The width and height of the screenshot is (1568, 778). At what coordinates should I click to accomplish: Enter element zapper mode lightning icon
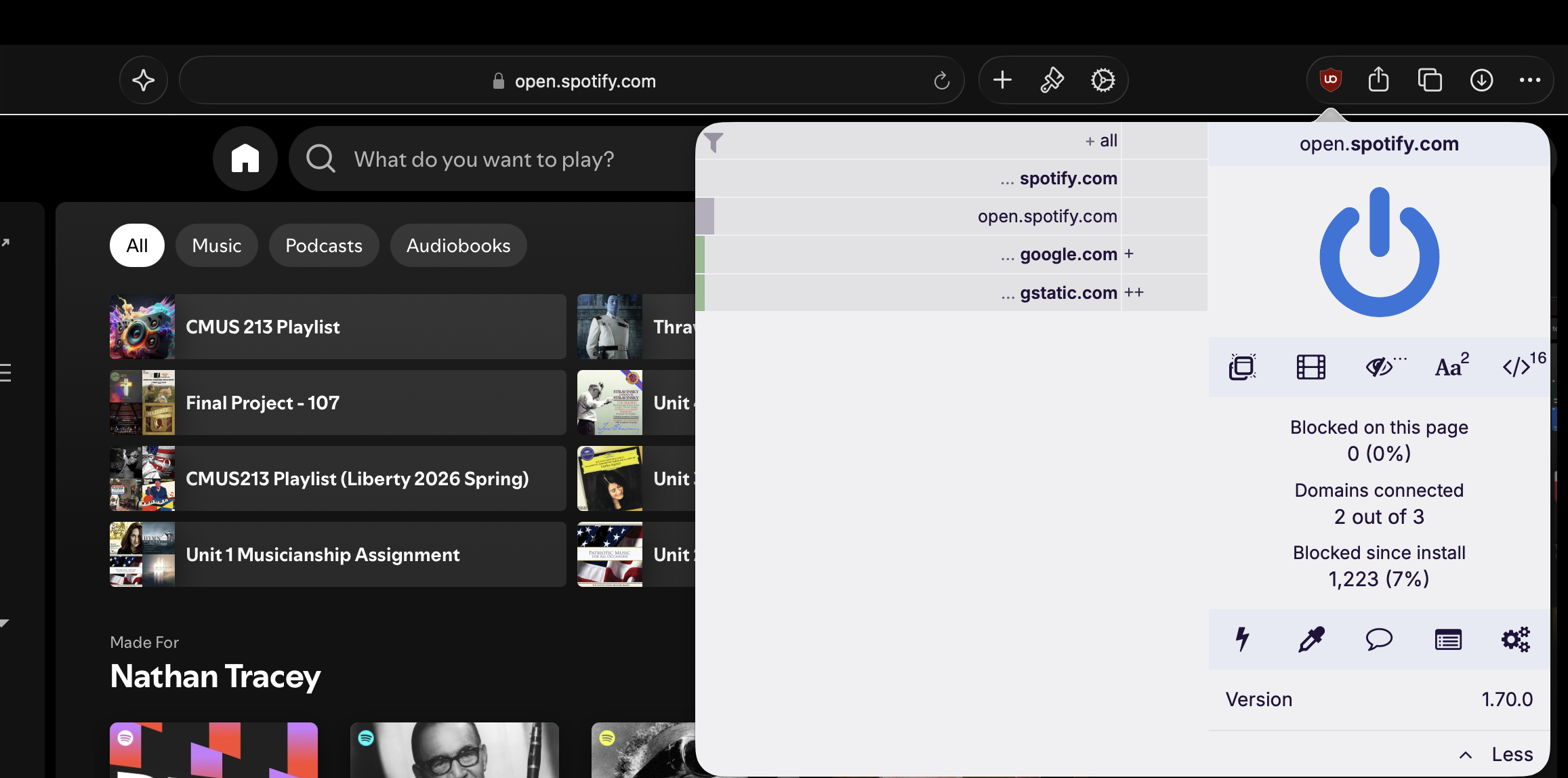click(1242, 639)
